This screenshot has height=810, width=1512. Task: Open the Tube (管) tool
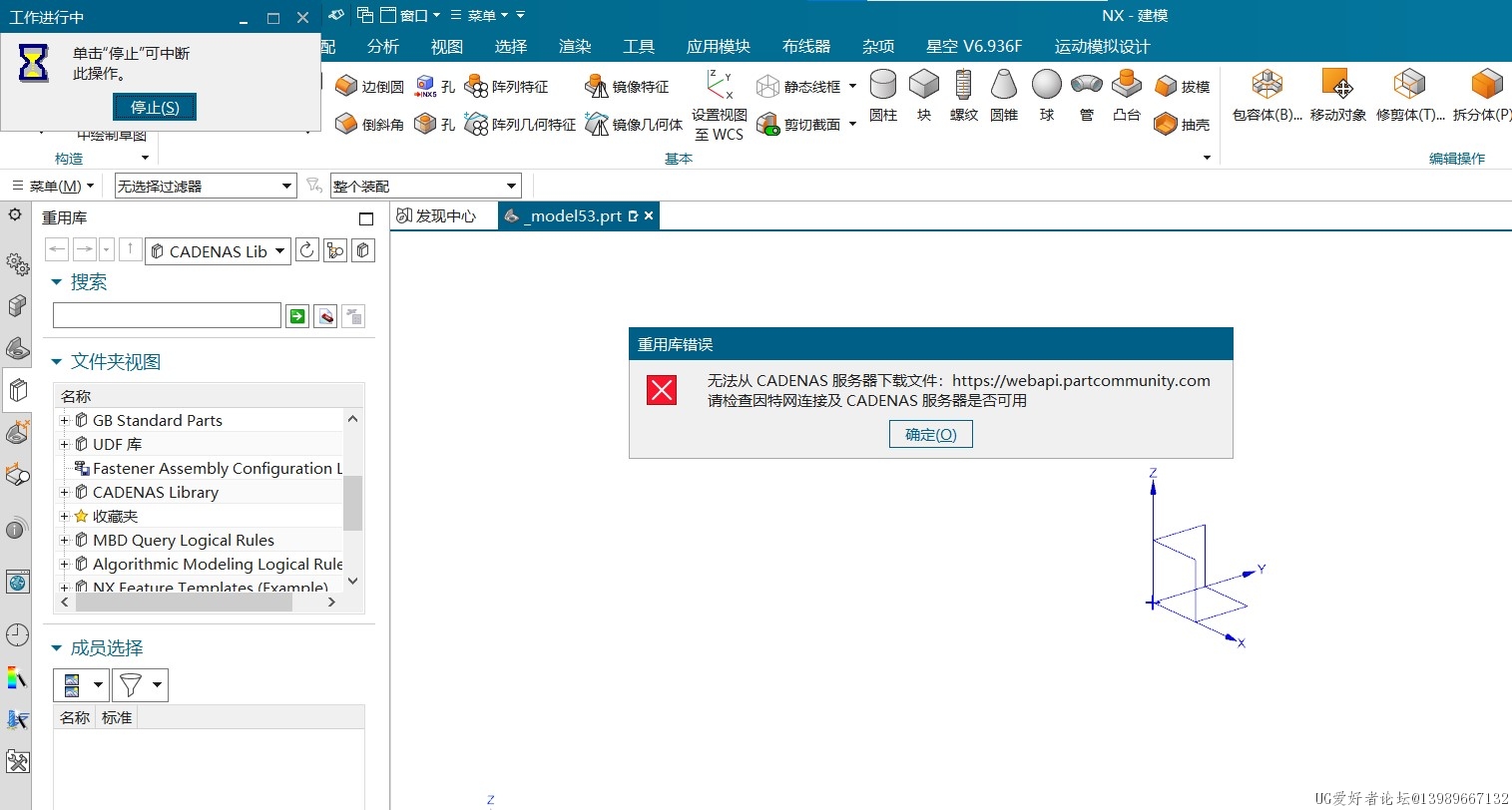pyautogui.click(x=1087, y=97)
